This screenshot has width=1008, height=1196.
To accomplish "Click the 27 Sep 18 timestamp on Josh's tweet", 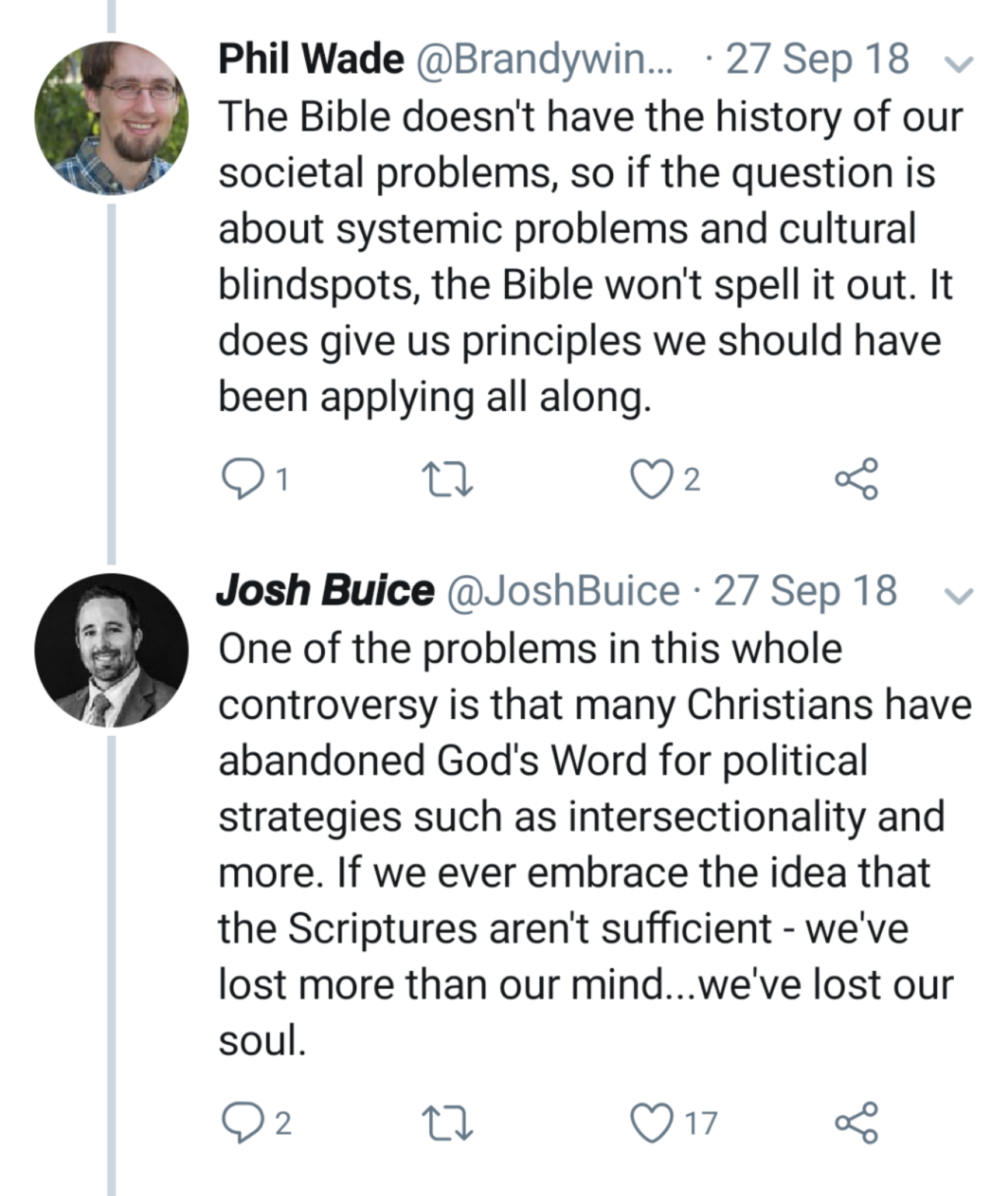I will pos(805,591).
